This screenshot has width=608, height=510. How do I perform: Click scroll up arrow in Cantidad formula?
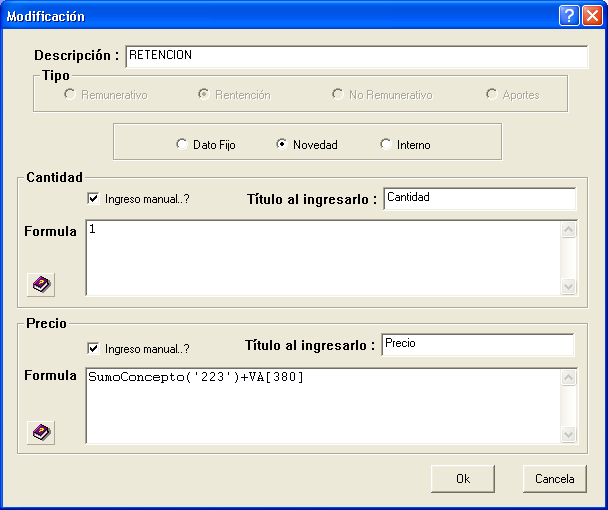click(568, 230)
